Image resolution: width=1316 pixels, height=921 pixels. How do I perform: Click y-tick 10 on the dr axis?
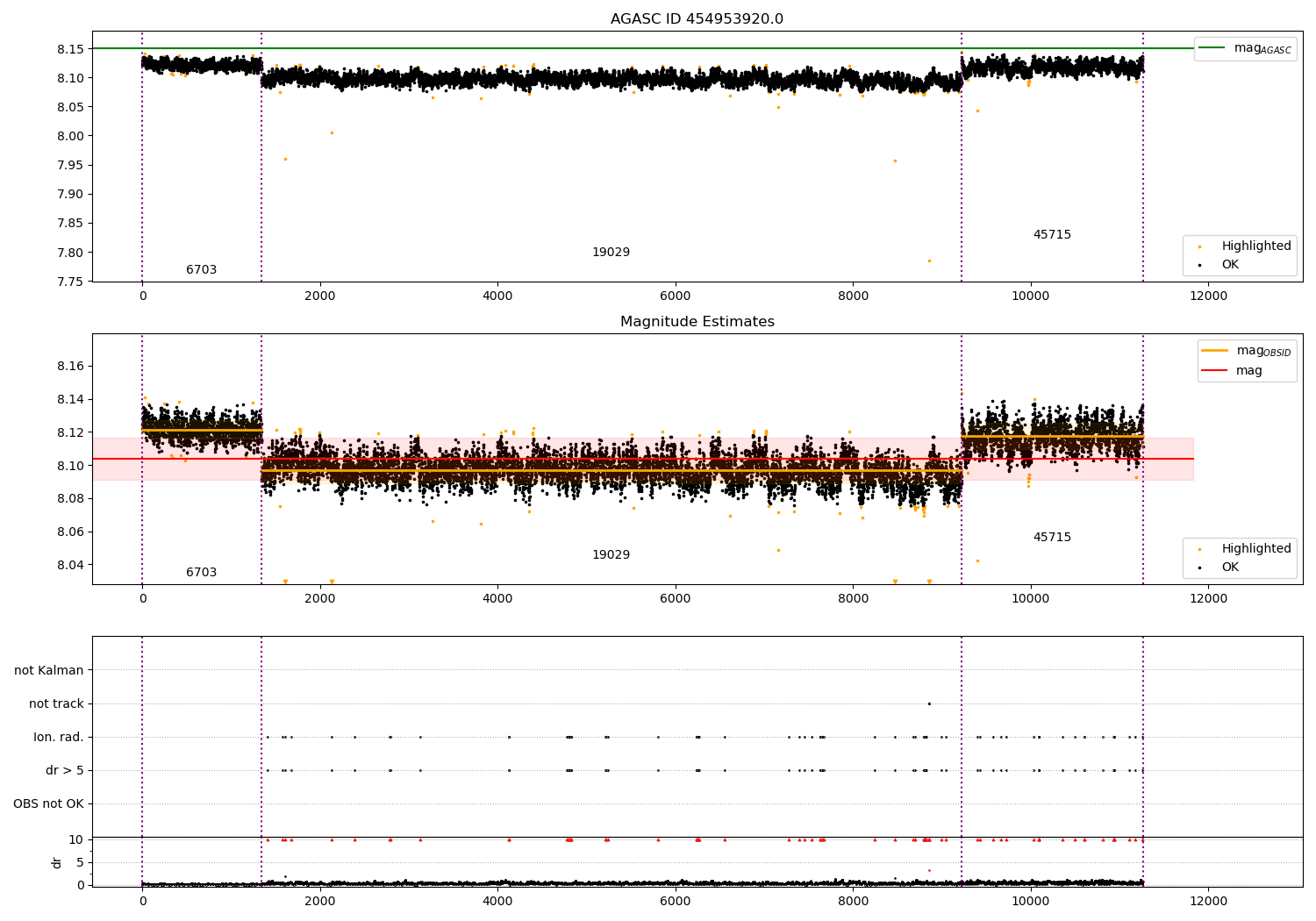tap(76, 839)
